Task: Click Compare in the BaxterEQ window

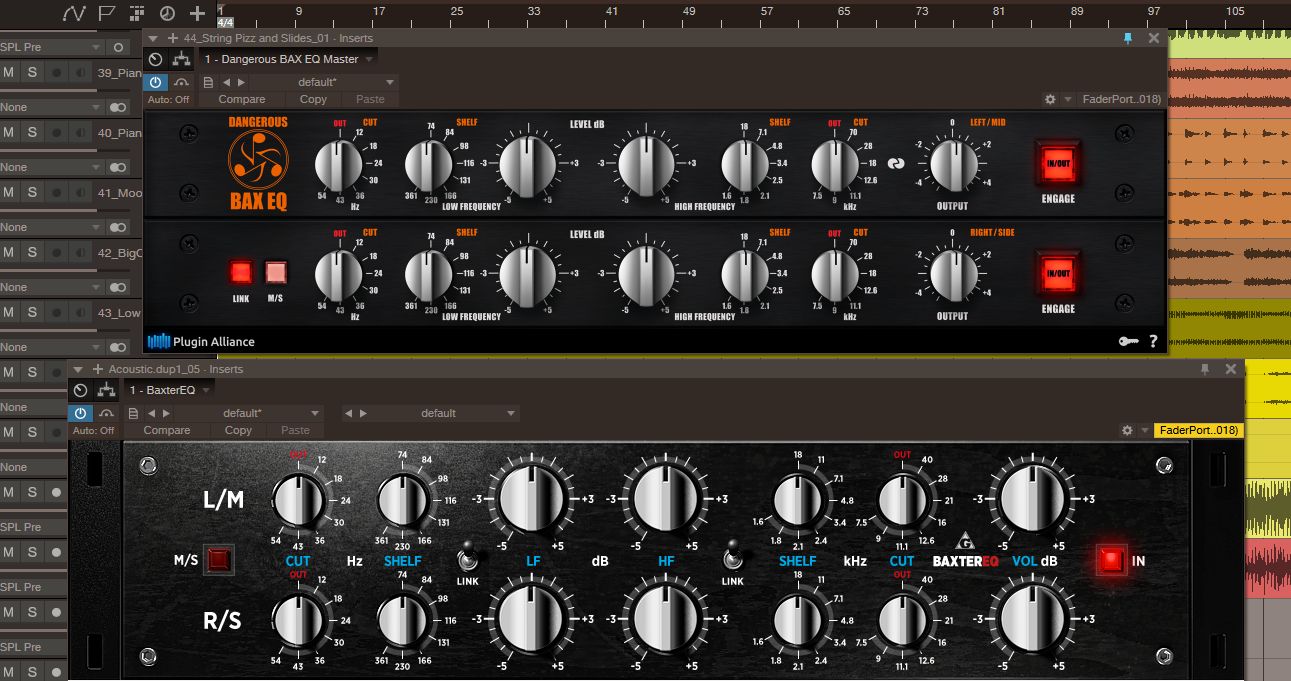Action: pos(167,430)
